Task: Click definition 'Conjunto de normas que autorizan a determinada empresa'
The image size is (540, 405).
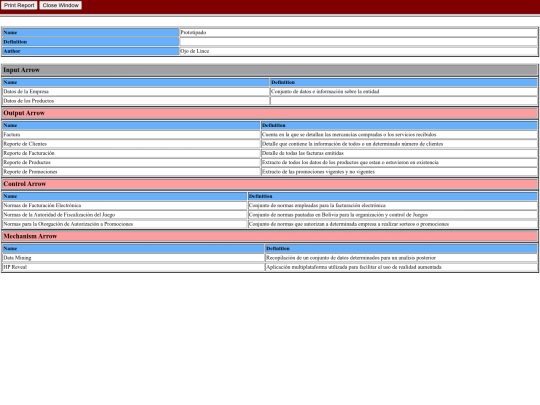Action: coord(393,224)
